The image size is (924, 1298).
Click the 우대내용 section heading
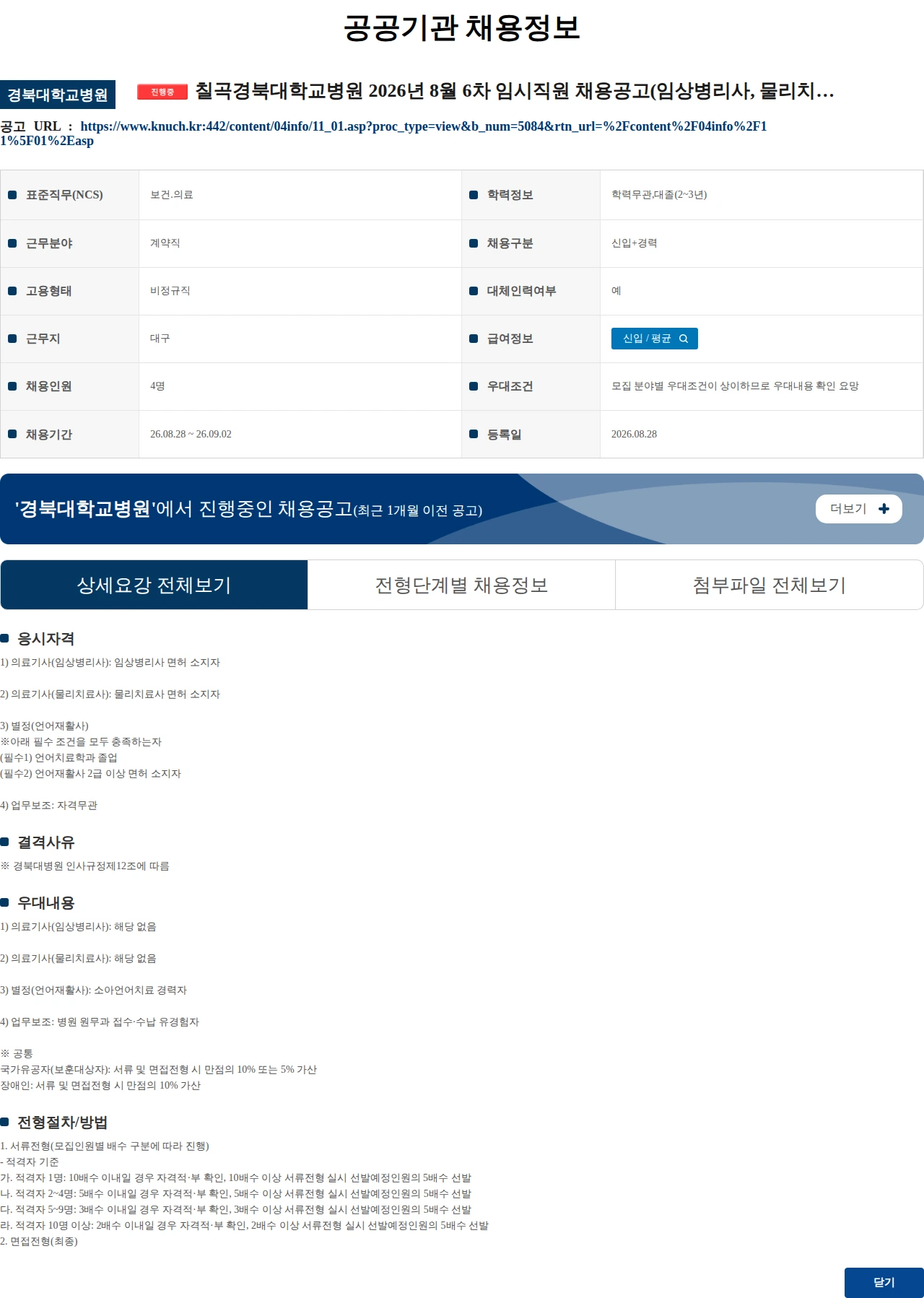pos(45,903)
